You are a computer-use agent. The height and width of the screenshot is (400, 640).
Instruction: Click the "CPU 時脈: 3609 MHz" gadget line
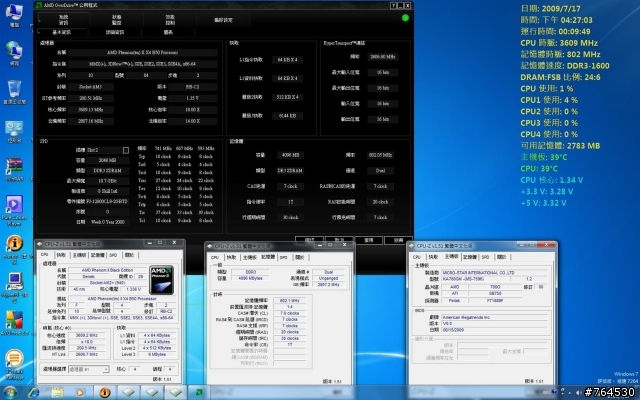559,43
